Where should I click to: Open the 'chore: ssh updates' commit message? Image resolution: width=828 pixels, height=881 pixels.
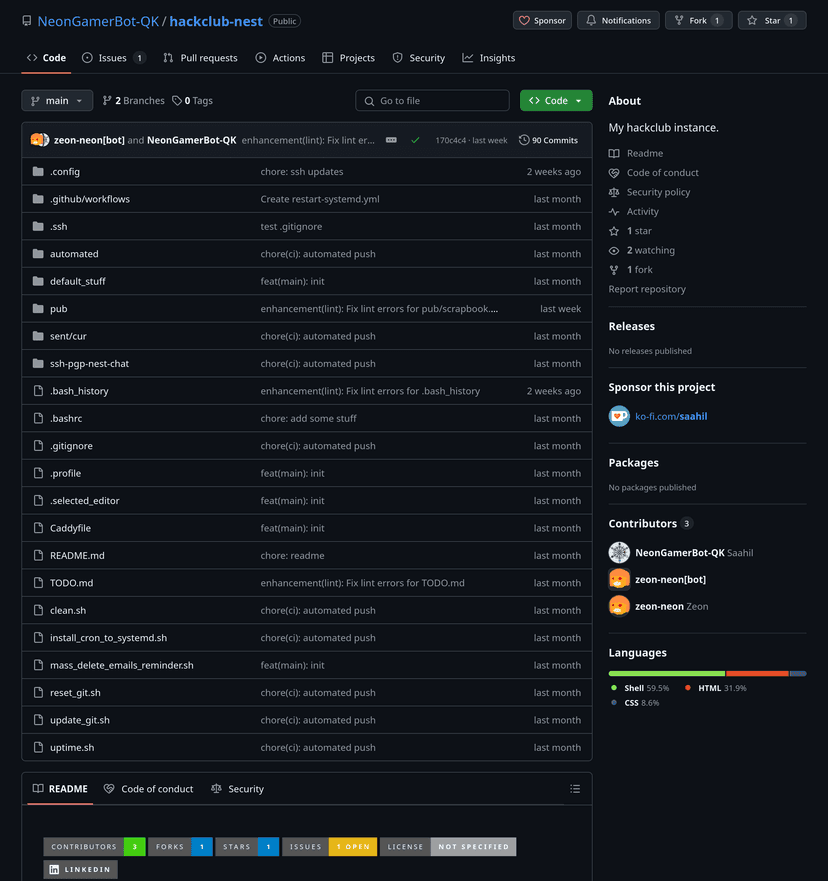(x=302, y=171)
